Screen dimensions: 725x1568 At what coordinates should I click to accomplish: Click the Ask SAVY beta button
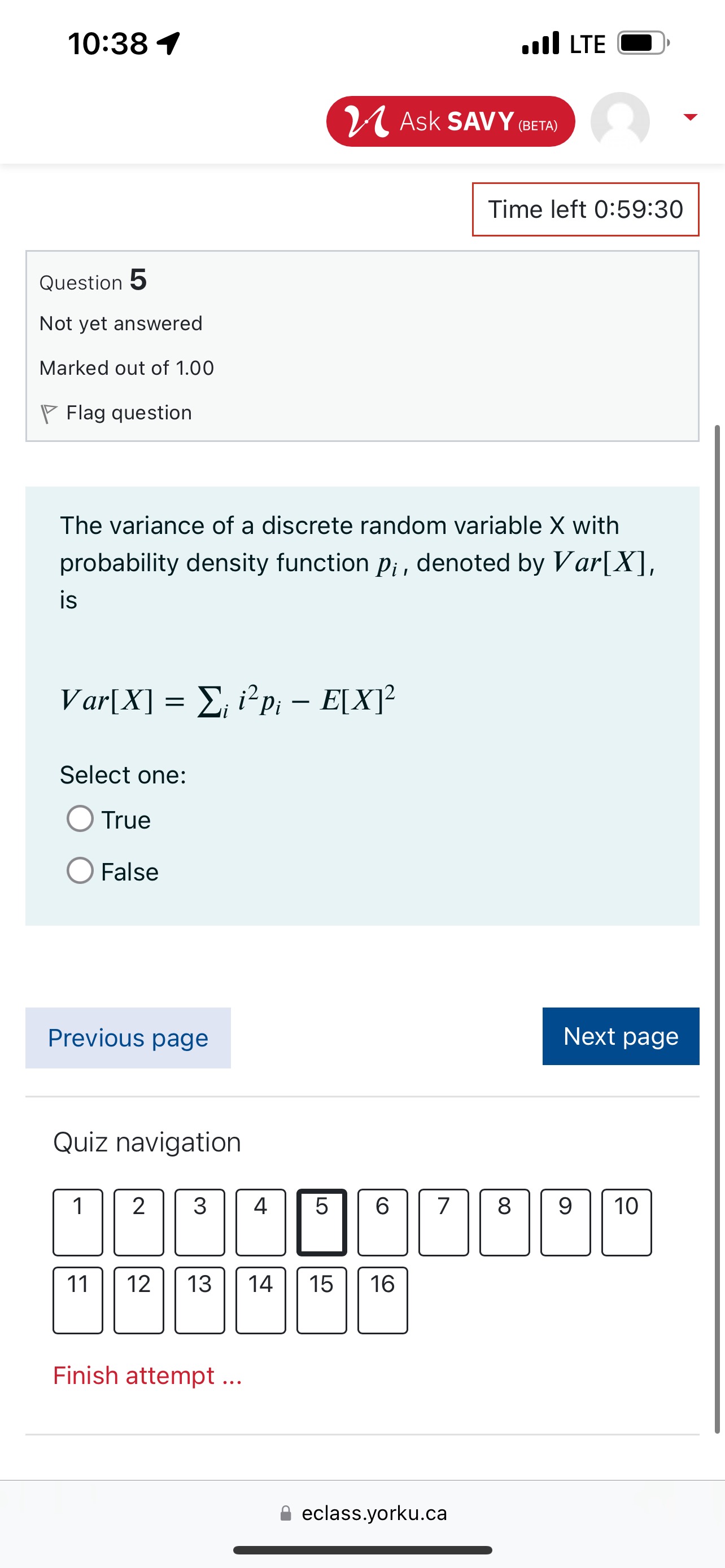pos(451,121)
